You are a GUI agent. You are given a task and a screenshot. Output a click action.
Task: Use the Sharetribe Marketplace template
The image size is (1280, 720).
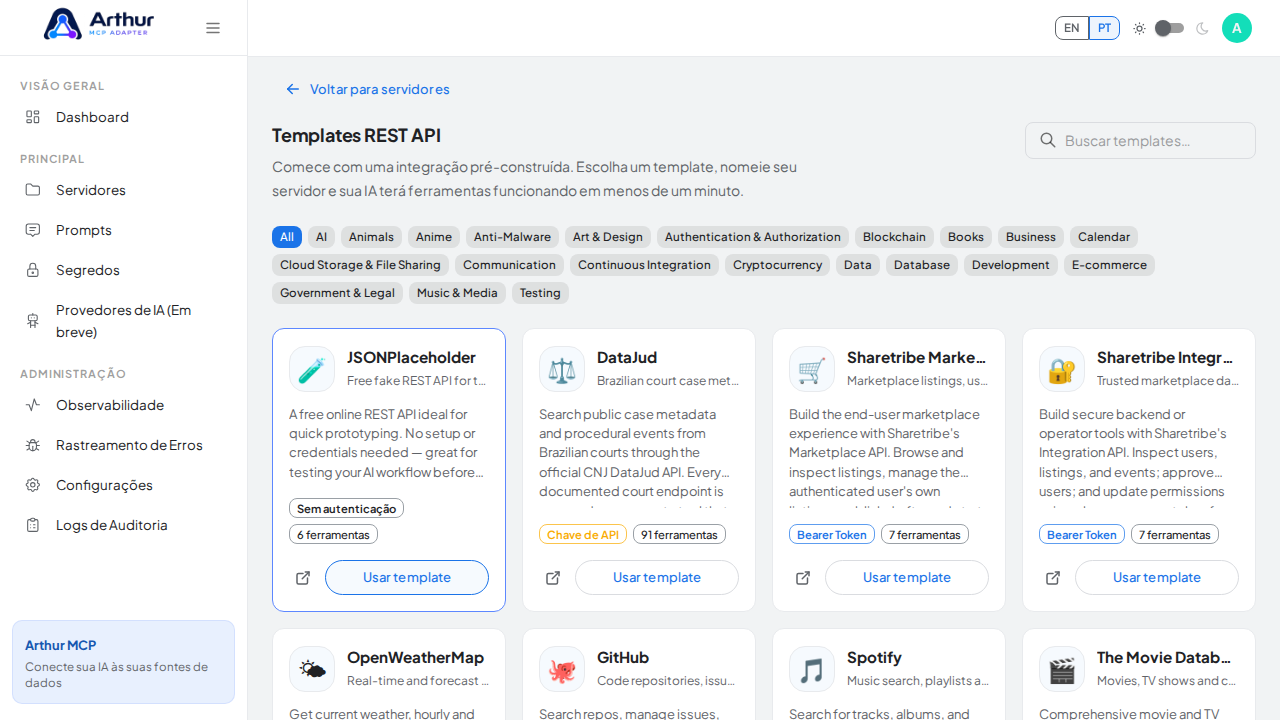[907, 578]
